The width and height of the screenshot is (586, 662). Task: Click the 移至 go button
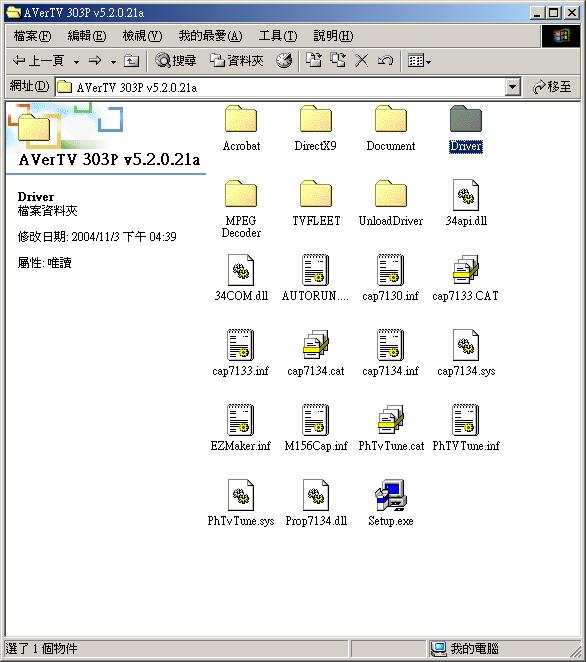click(552, 87)
